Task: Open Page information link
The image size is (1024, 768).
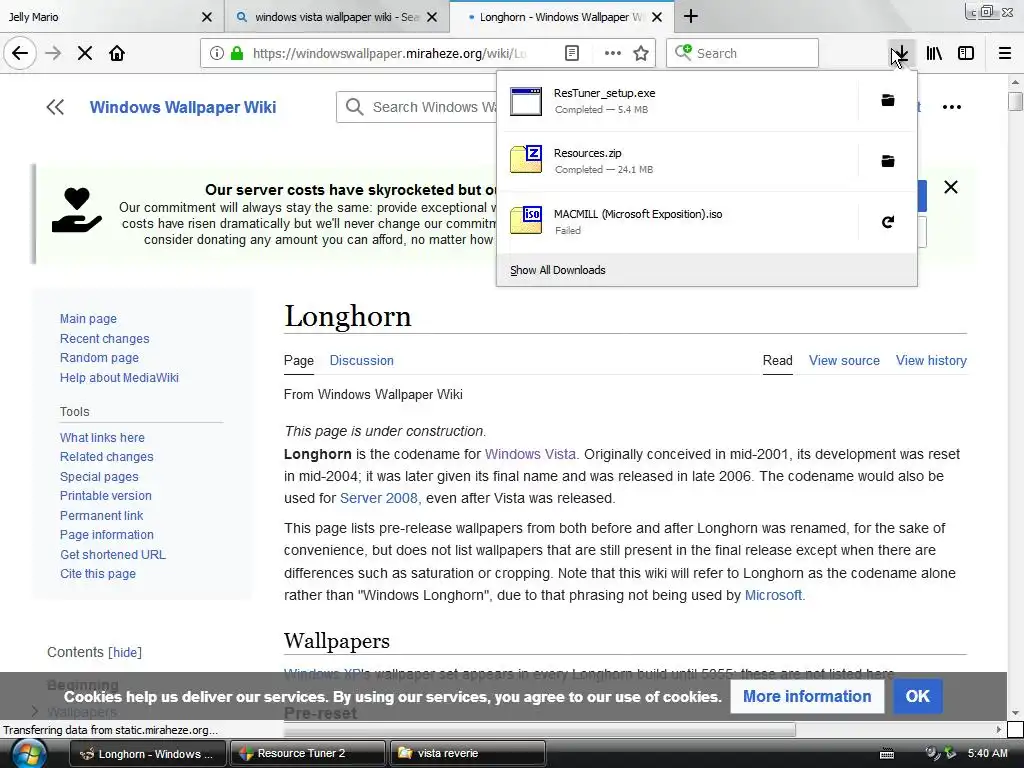Action: coord(106,535)
